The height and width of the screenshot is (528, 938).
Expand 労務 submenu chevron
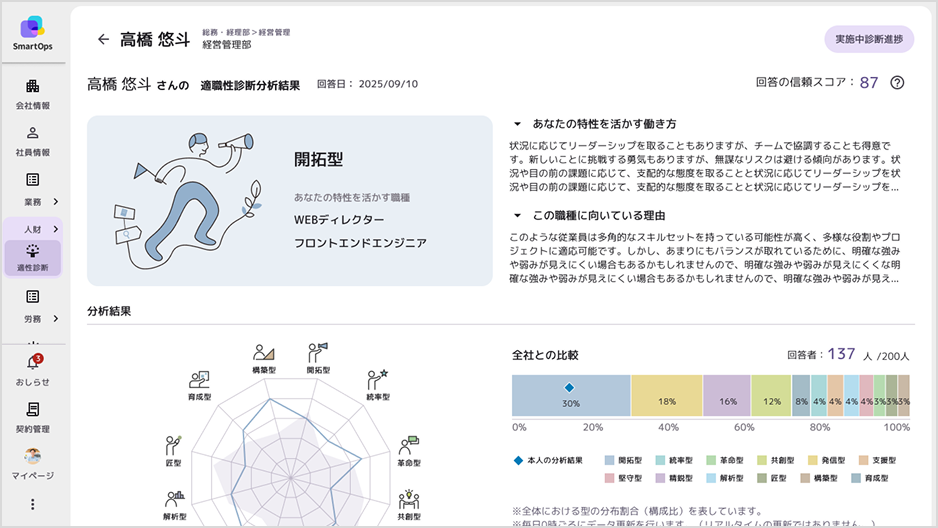56,319
